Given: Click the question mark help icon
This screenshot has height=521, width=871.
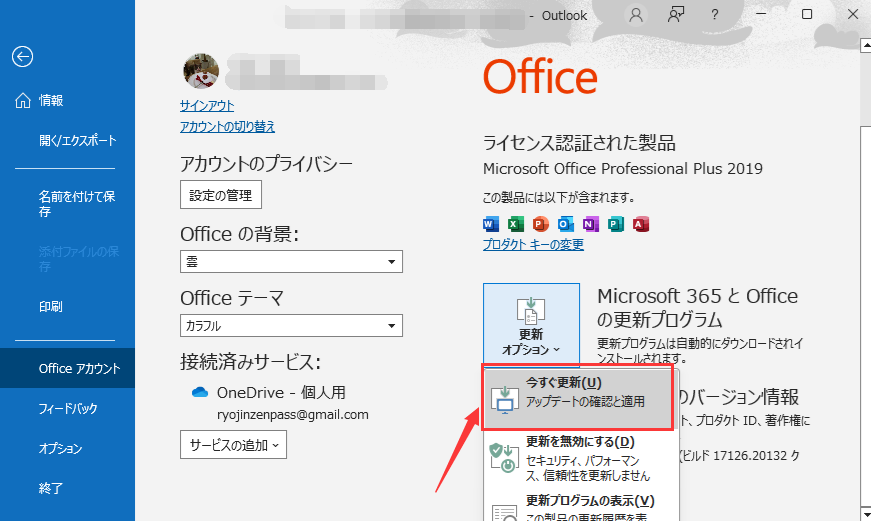Looking at the screenshot, I should [x=715, y=15].
